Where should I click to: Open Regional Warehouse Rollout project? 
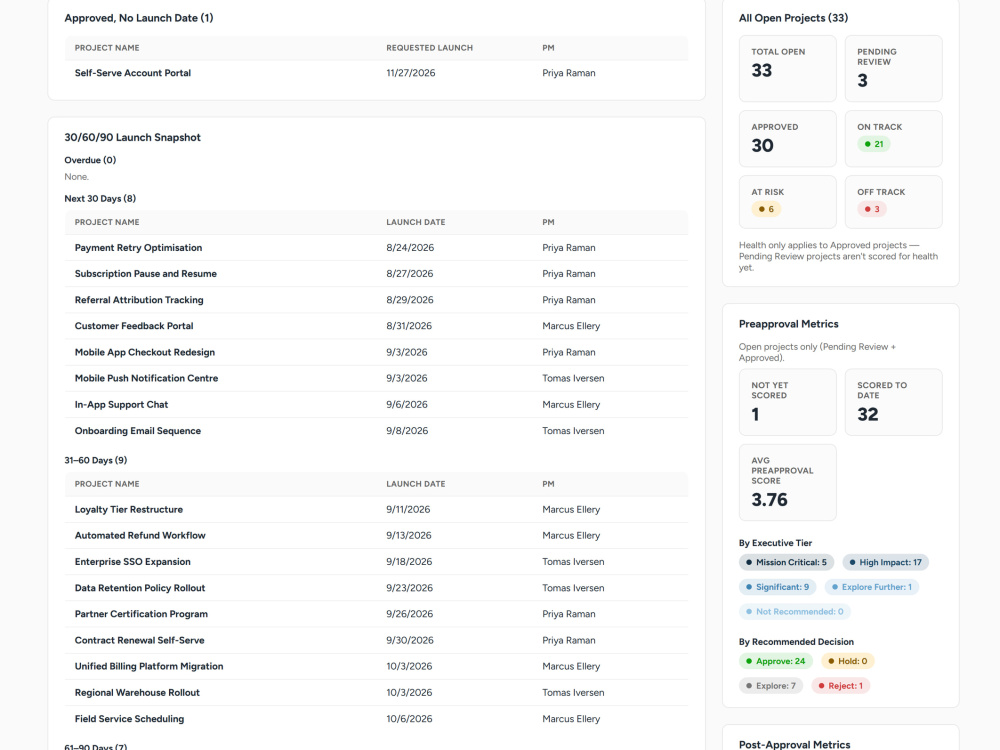[x=137, y=693]
